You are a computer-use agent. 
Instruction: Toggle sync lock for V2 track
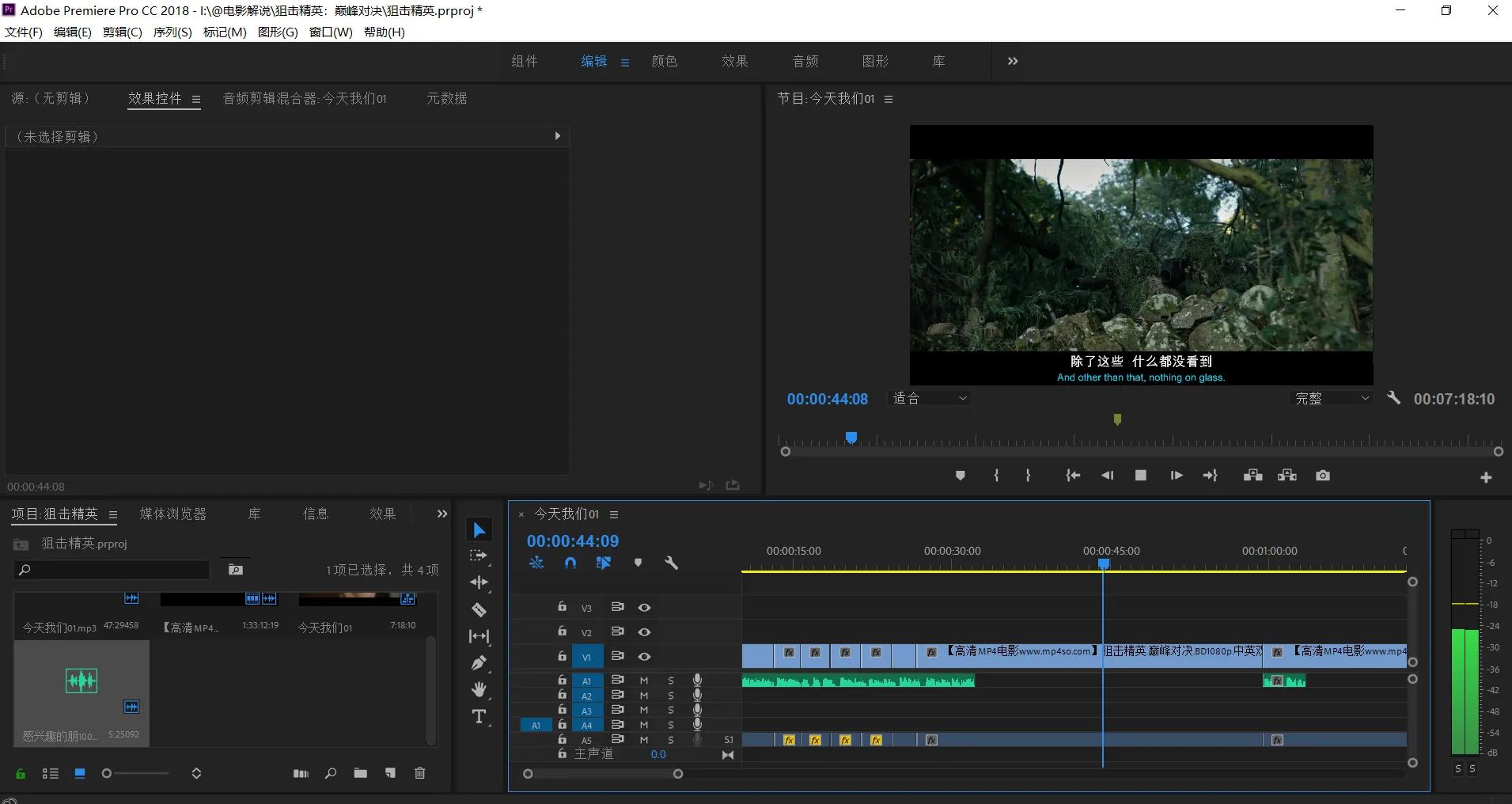pyautogui.click(x=618, y=631)
